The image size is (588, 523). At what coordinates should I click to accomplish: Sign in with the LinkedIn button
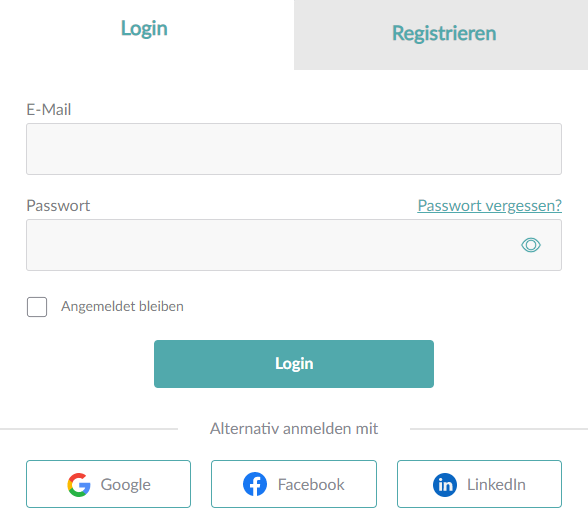pos(479,484)
